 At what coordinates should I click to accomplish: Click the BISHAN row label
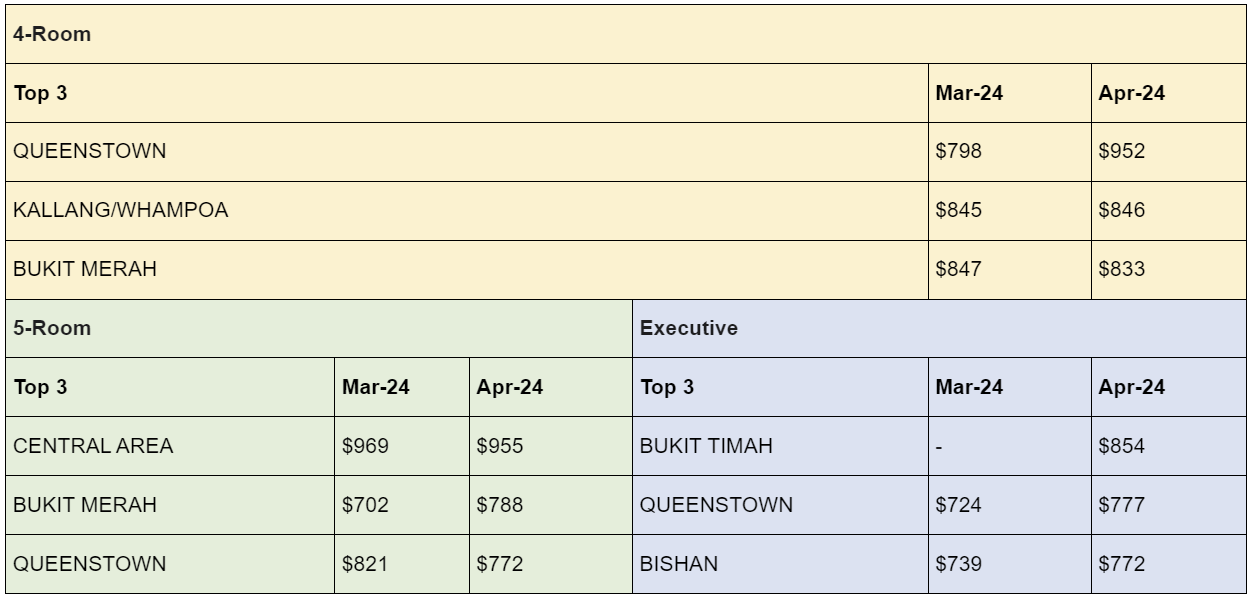click(781, 564)
